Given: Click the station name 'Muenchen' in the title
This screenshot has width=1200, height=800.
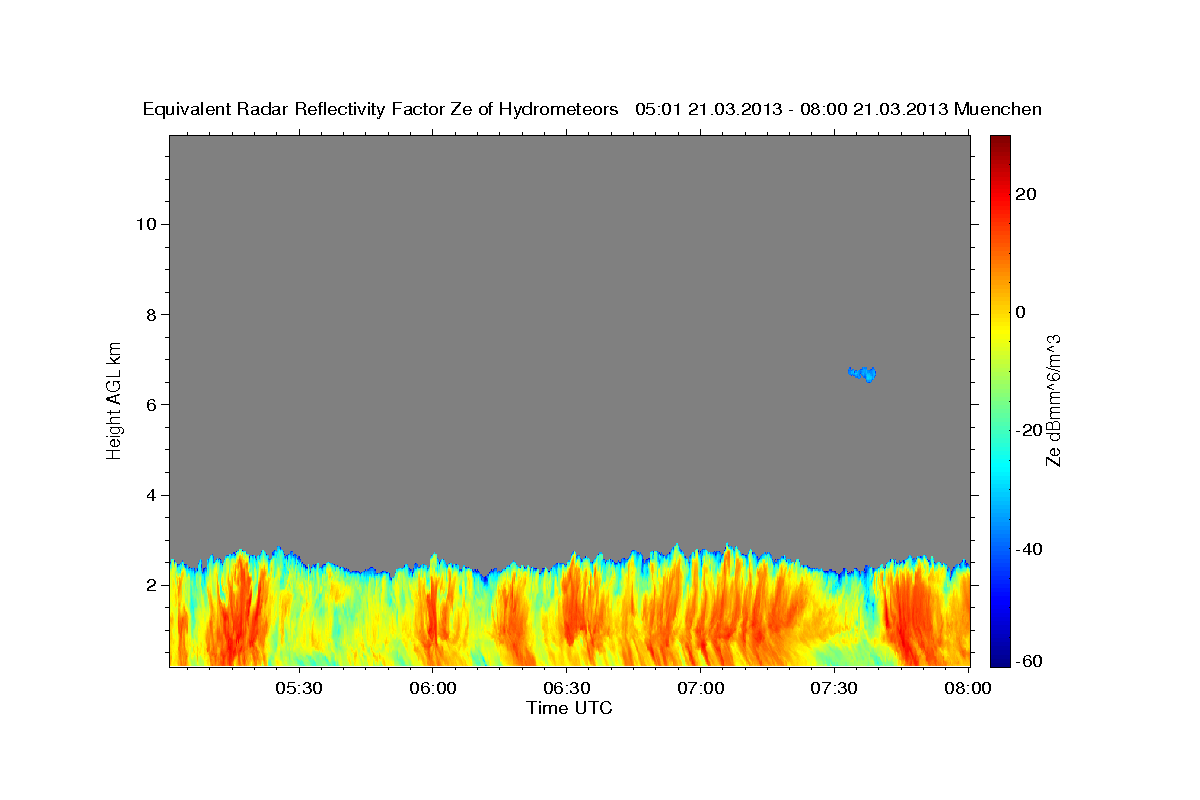Looking at the screenshot, I should point(998,110).
